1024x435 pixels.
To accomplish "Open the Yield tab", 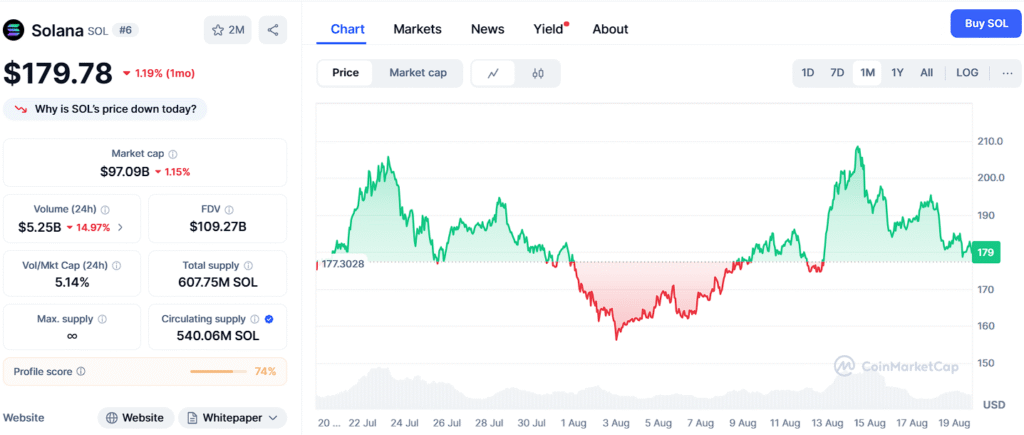I will click(548, 29).
